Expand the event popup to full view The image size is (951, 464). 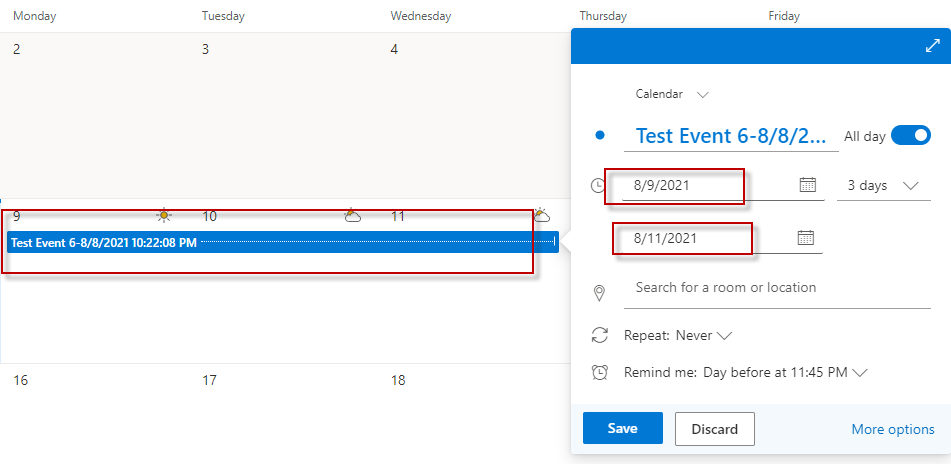click(932, 46)
